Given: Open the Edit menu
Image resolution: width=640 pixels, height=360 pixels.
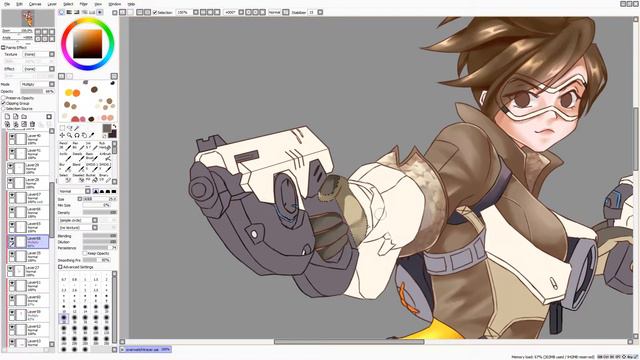Looking at the screenshot, I should [x=19, y=4].
